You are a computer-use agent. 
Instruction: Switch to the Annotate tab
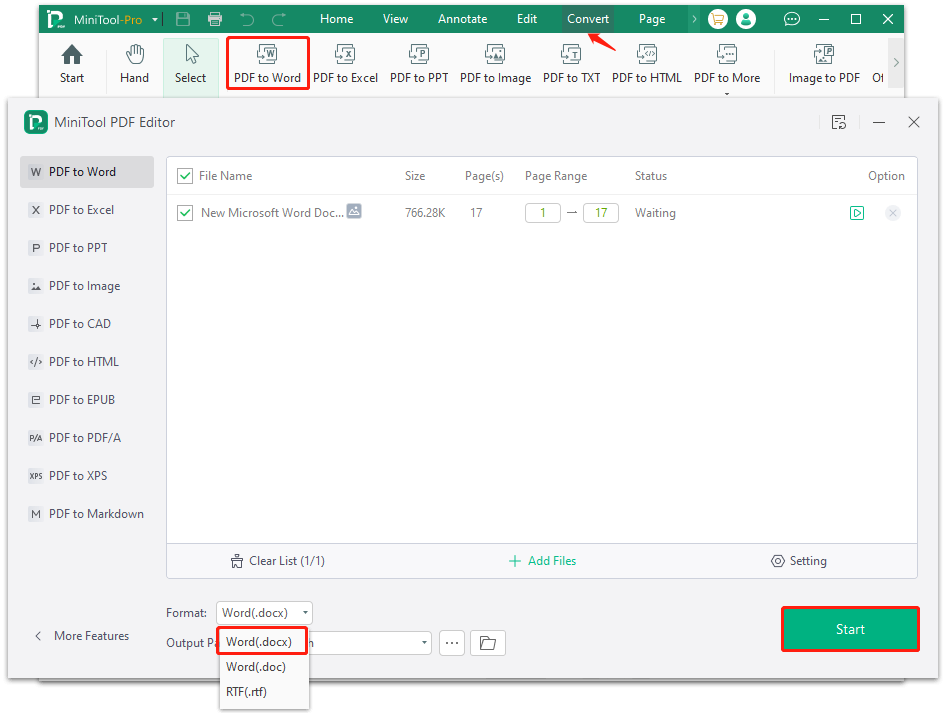462,19
